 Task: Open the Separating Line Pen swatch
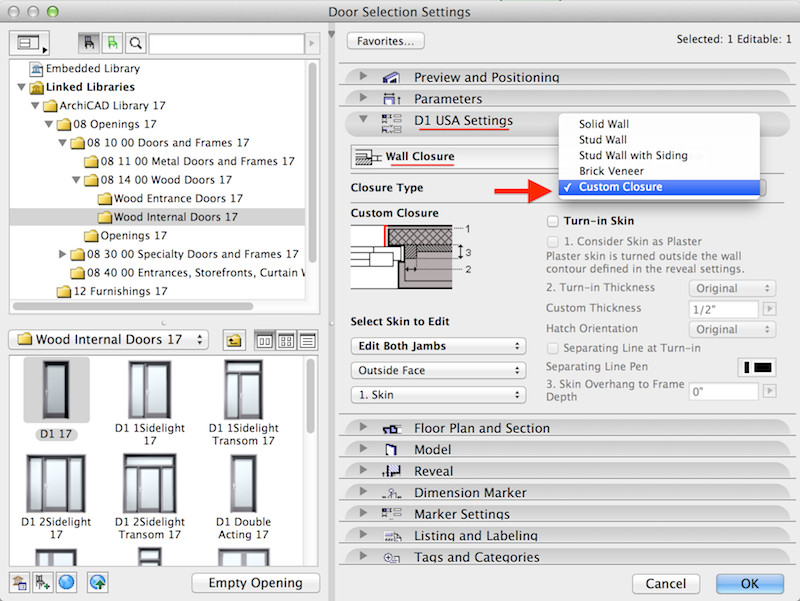758,367
